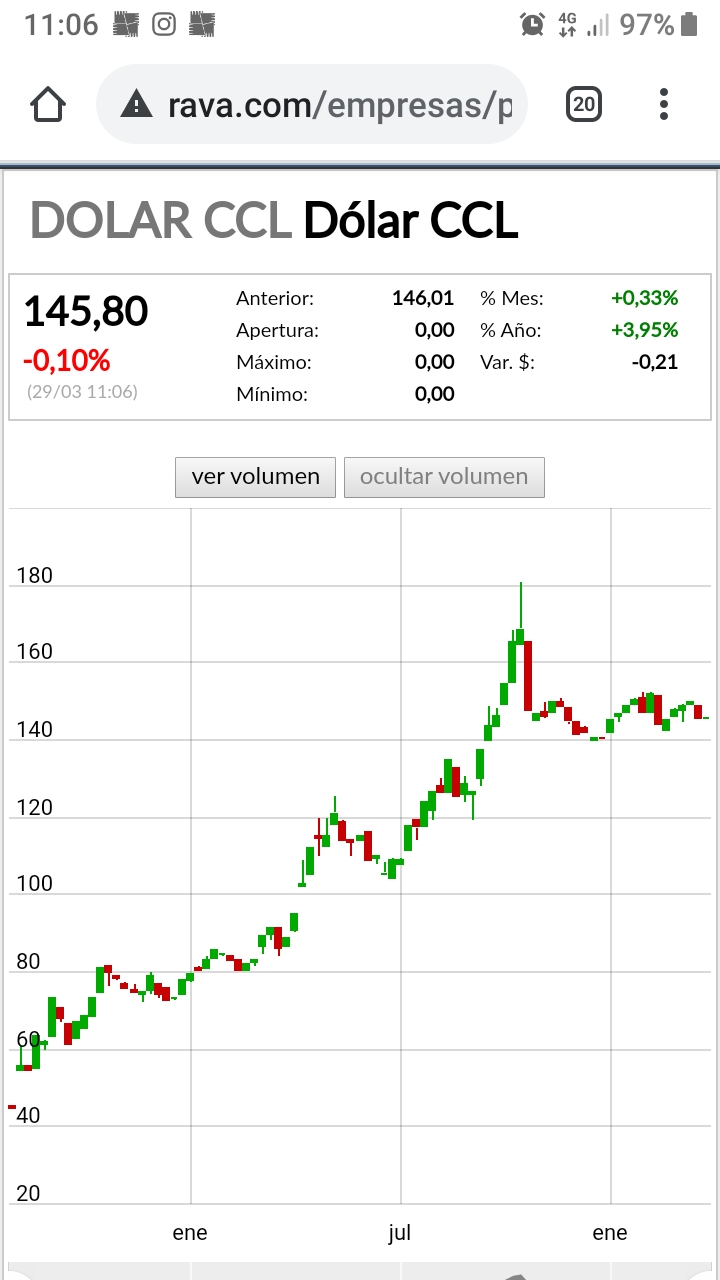The width and height of the screenshot is (720, 1280).
Task: Tap the Anterior value 146,01
Action: click(423, 298)
